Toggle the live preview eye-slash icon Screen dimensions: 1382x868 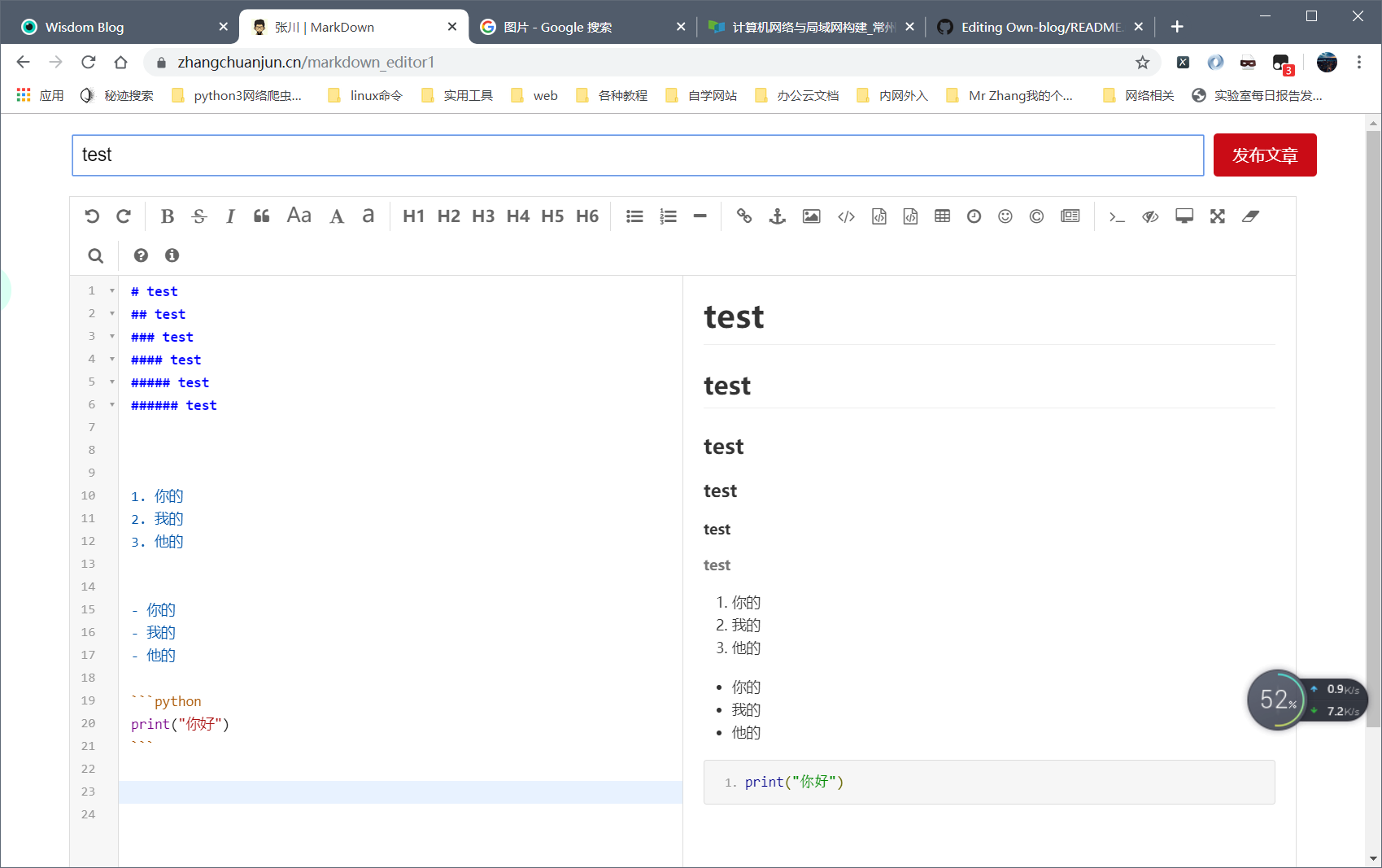click(x=1150, y=216)
